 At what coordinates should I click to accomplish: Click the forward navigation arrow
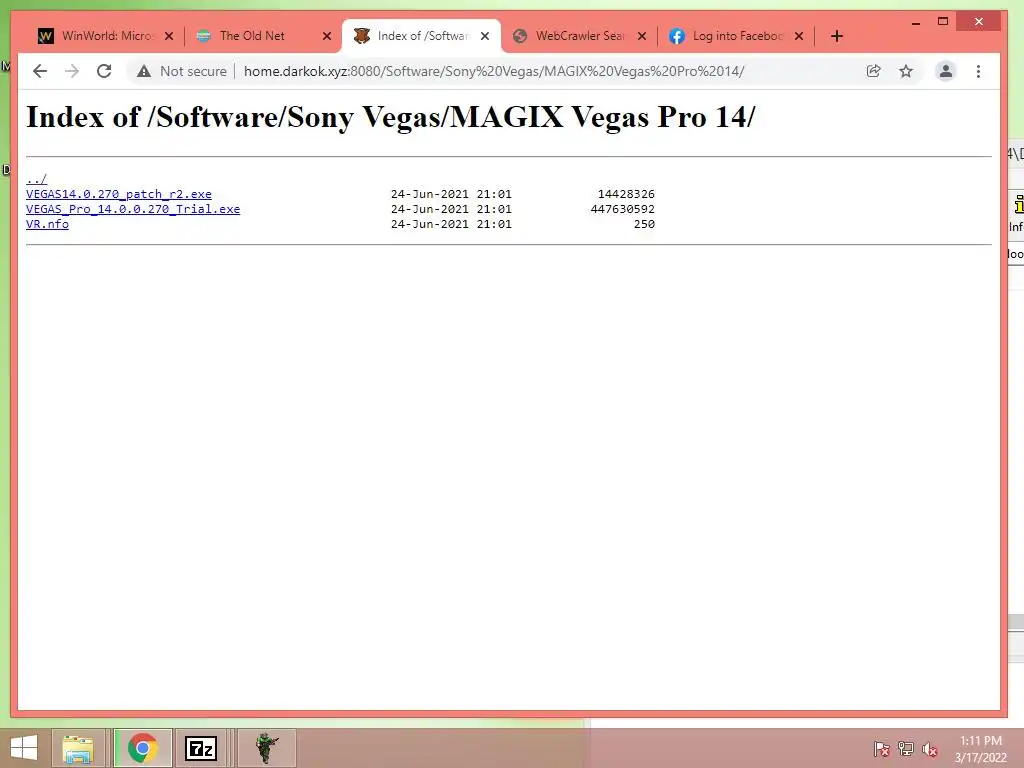pyautogui.click(x=72, y=71)
